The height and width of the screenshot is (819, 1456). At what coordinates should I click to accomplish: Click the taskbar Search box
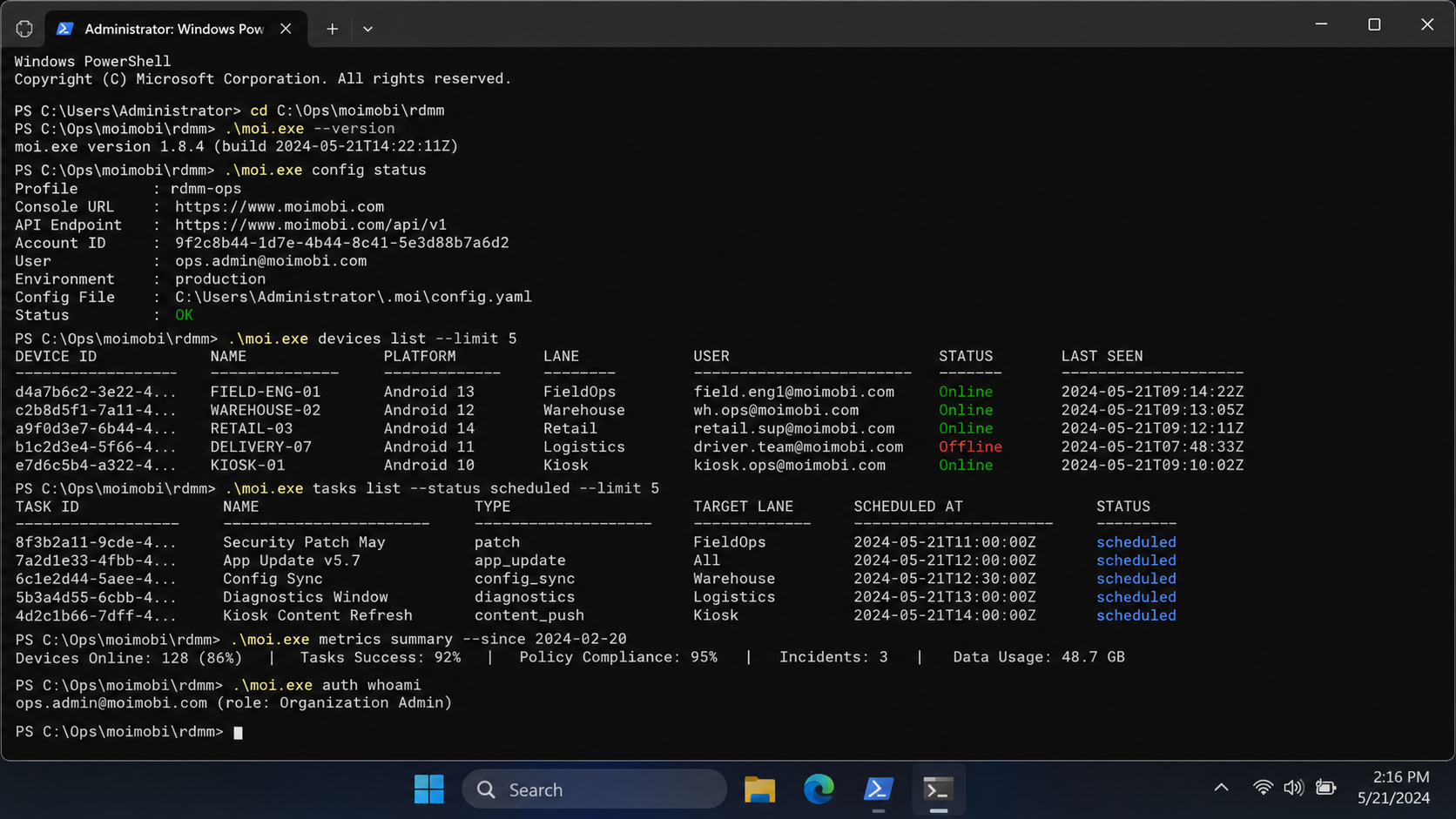point(594,789)
